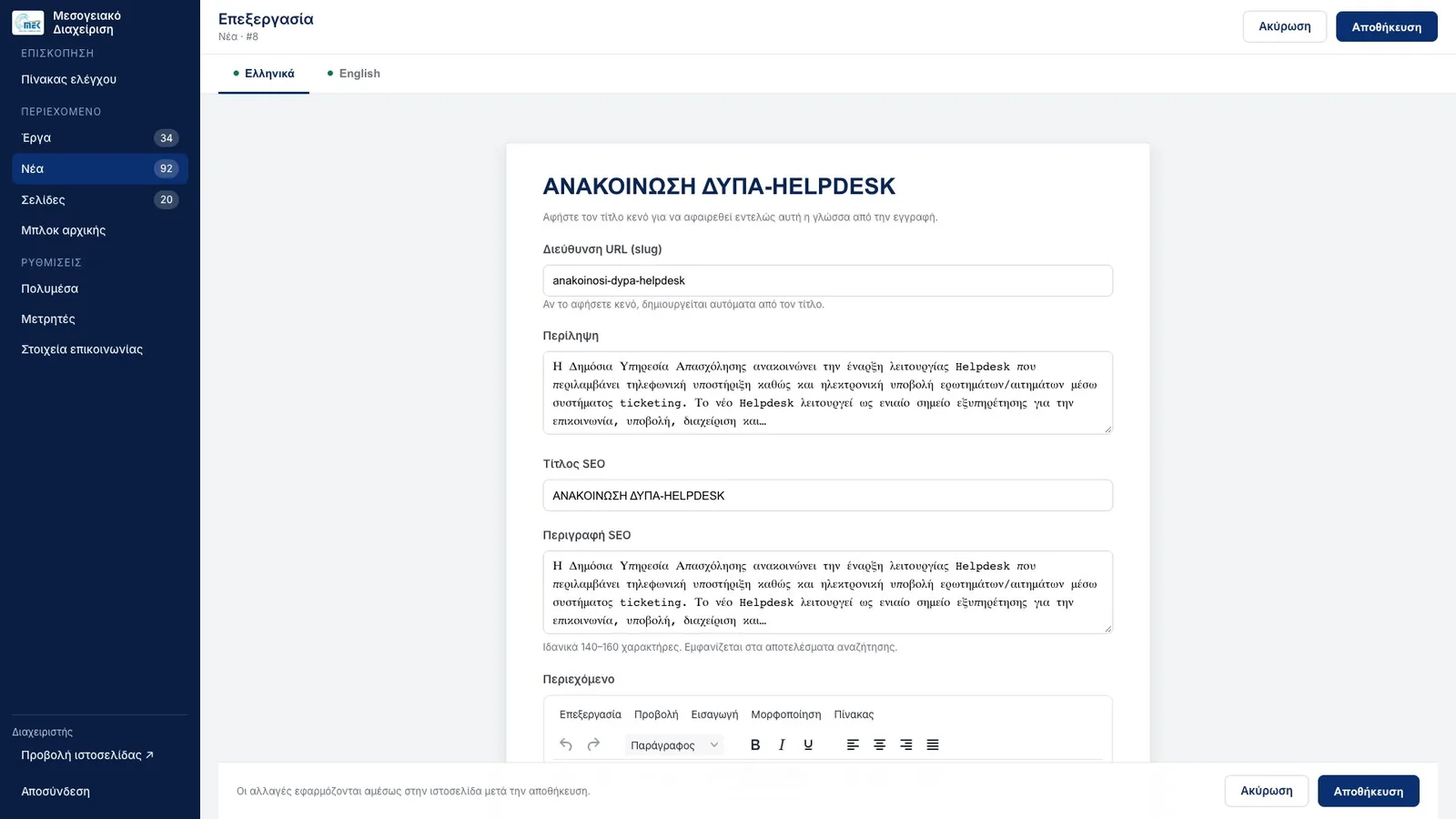
Task: Click the top Ακύρωση button
Action: click(x=1285, y=26)
